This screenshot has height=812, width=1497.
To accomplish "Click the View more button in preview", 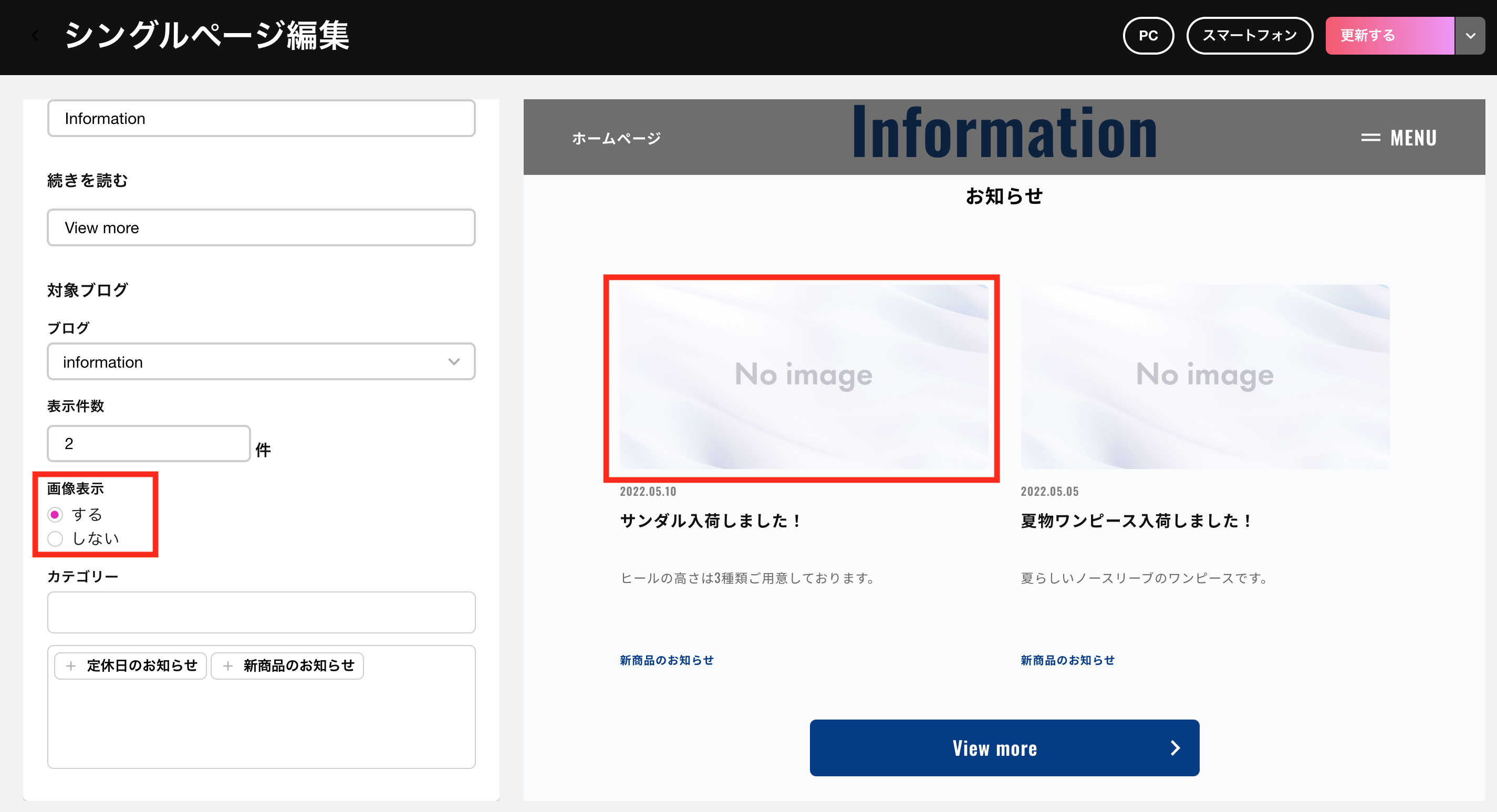I will (x=1004, y=747).
